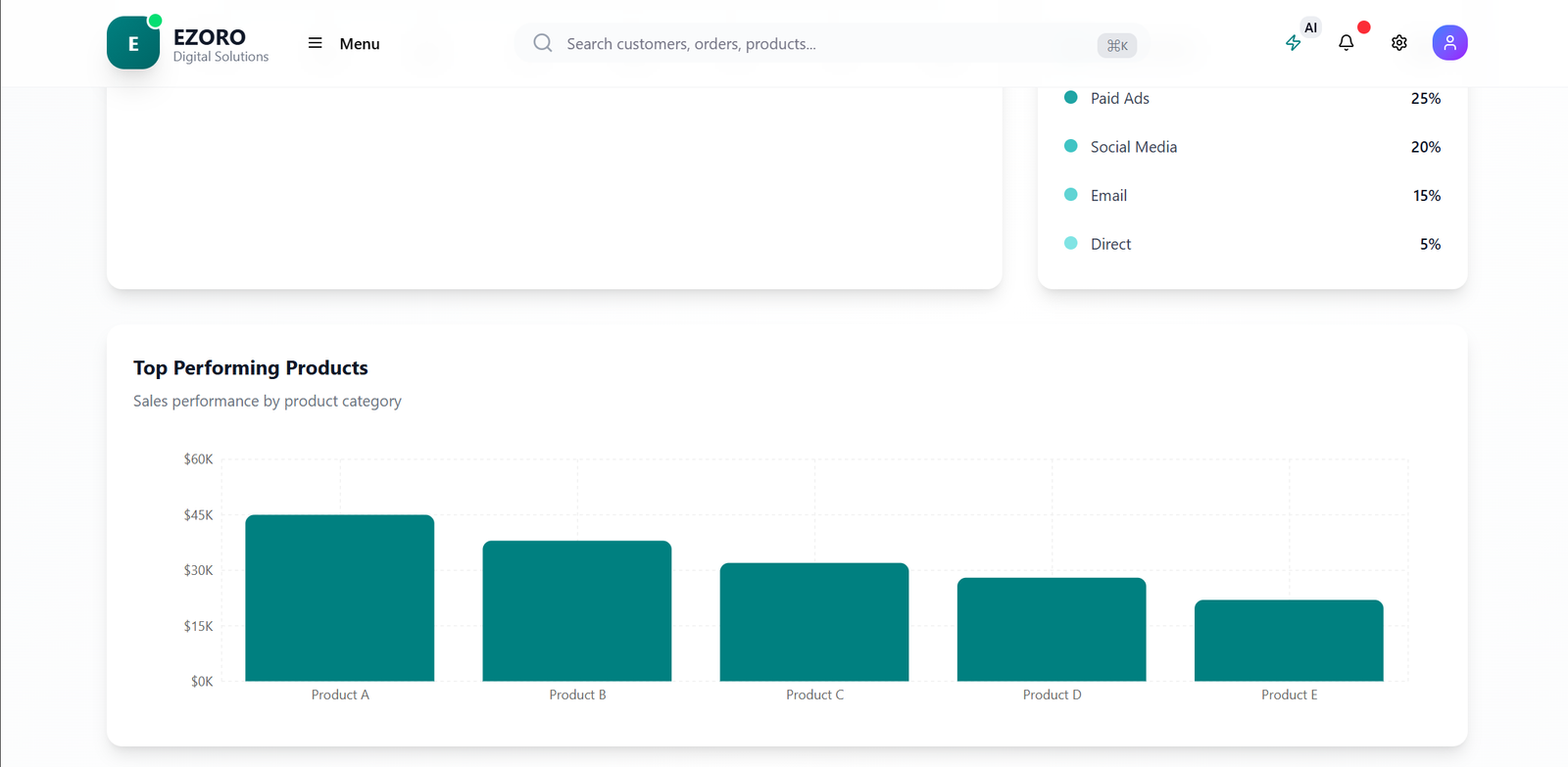Open the AI lightning bolt assistant

click(x=1294, y=43)
